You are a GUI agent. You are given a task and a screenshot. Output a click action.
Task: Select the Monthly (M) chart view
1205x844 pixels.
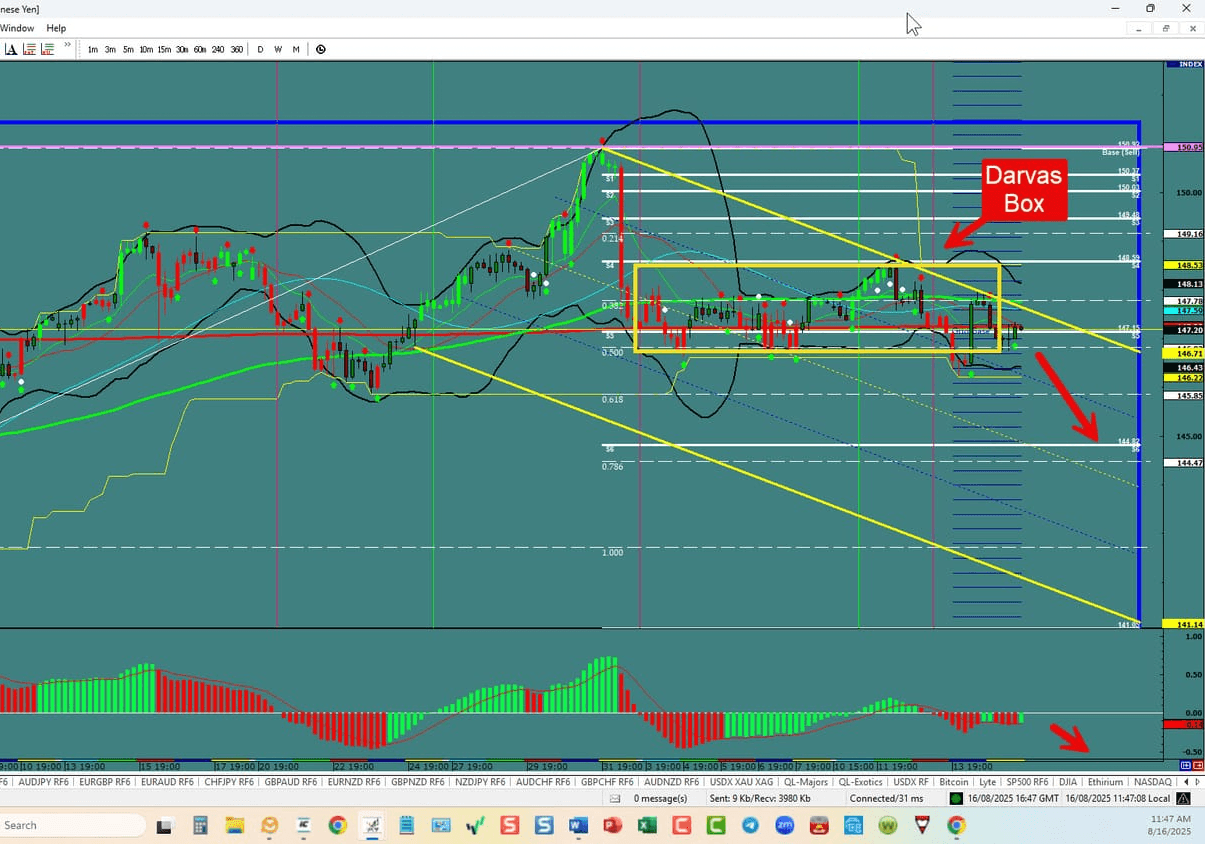tap(296, 49)
